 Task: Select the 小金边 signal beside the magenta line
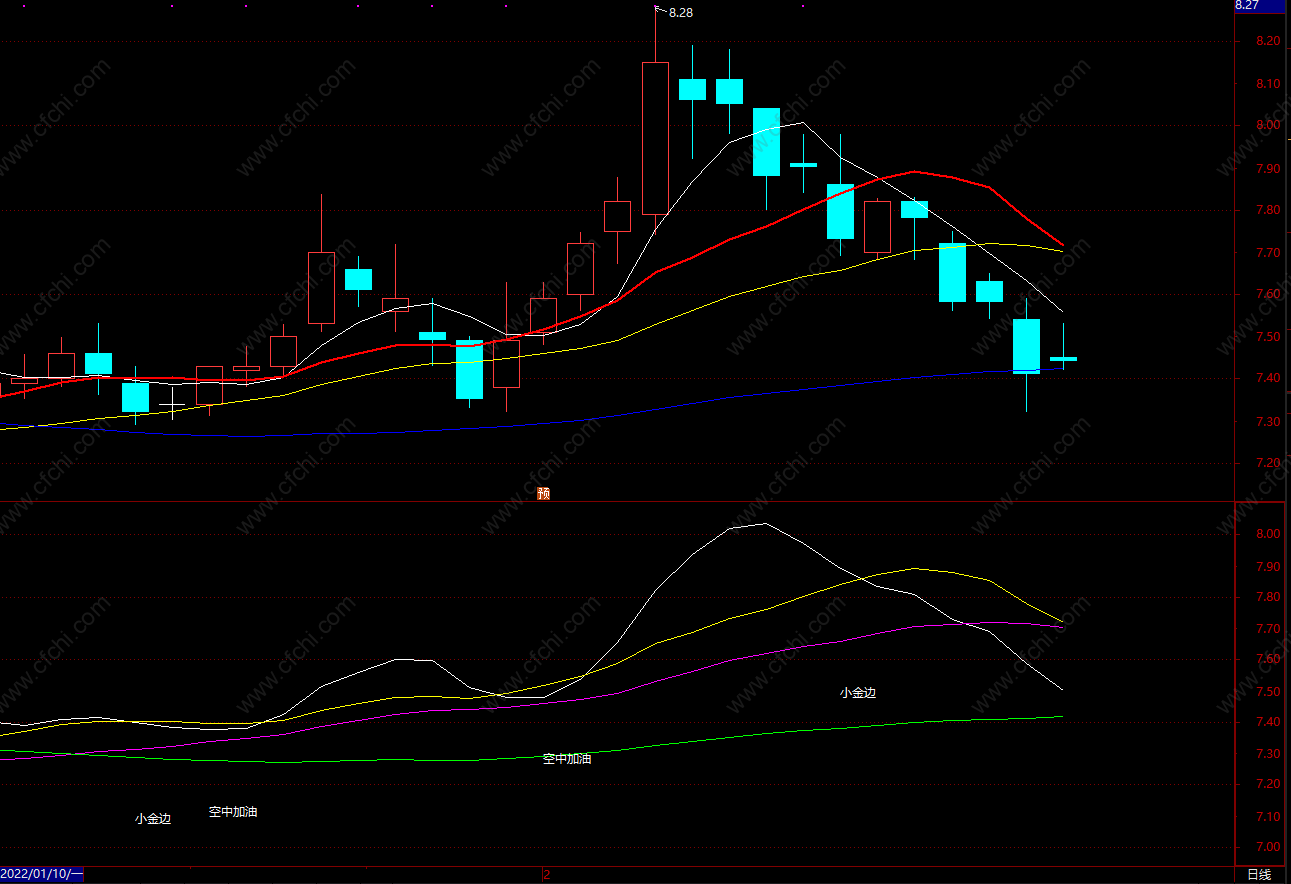click(857, 692)
